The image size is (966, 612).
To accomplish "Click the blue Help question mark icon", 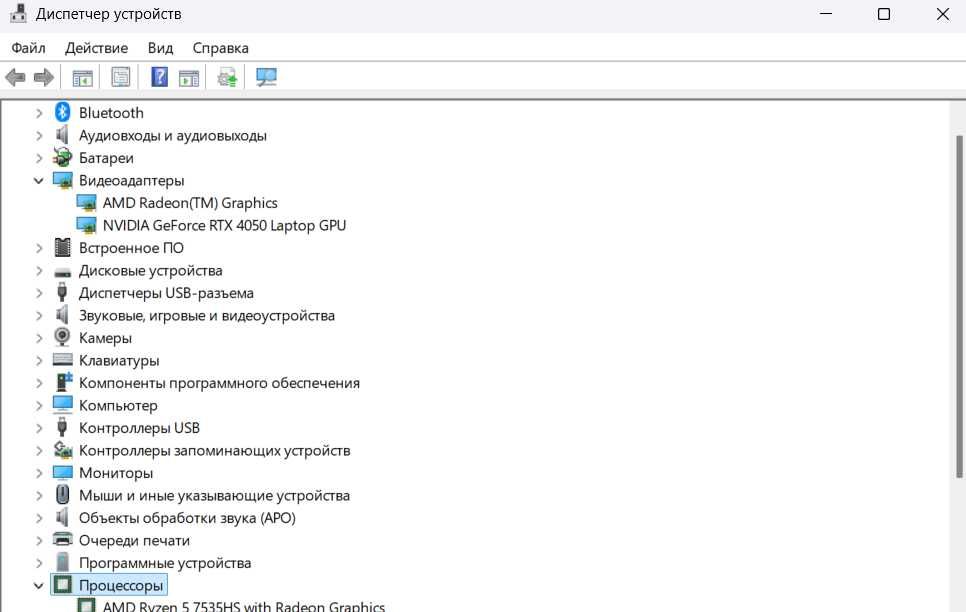I will click(160, 77).
